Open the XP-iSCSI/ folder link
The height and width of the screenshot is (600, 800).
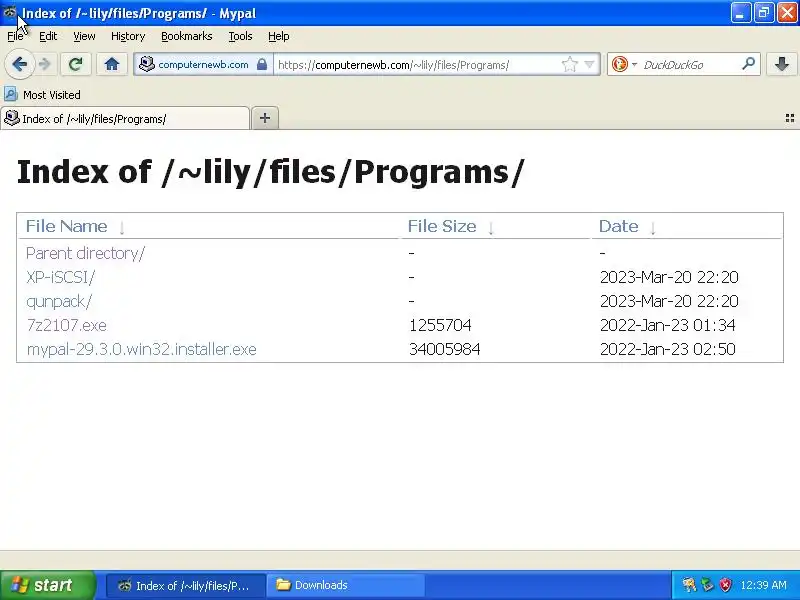pos(60,277)
